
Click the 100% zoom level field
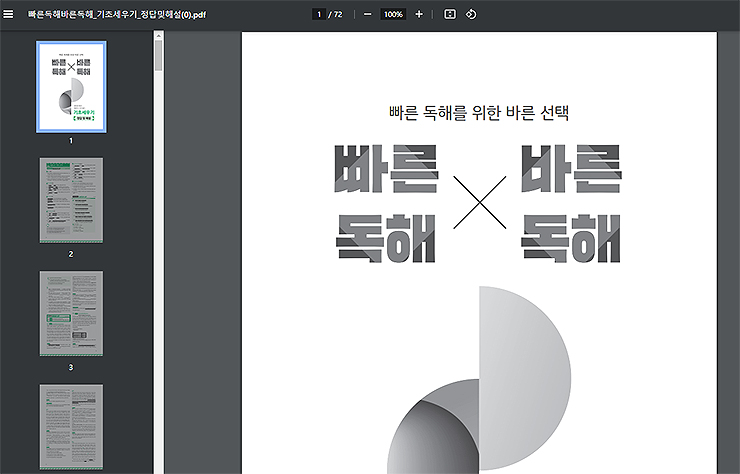coord(393,14)
